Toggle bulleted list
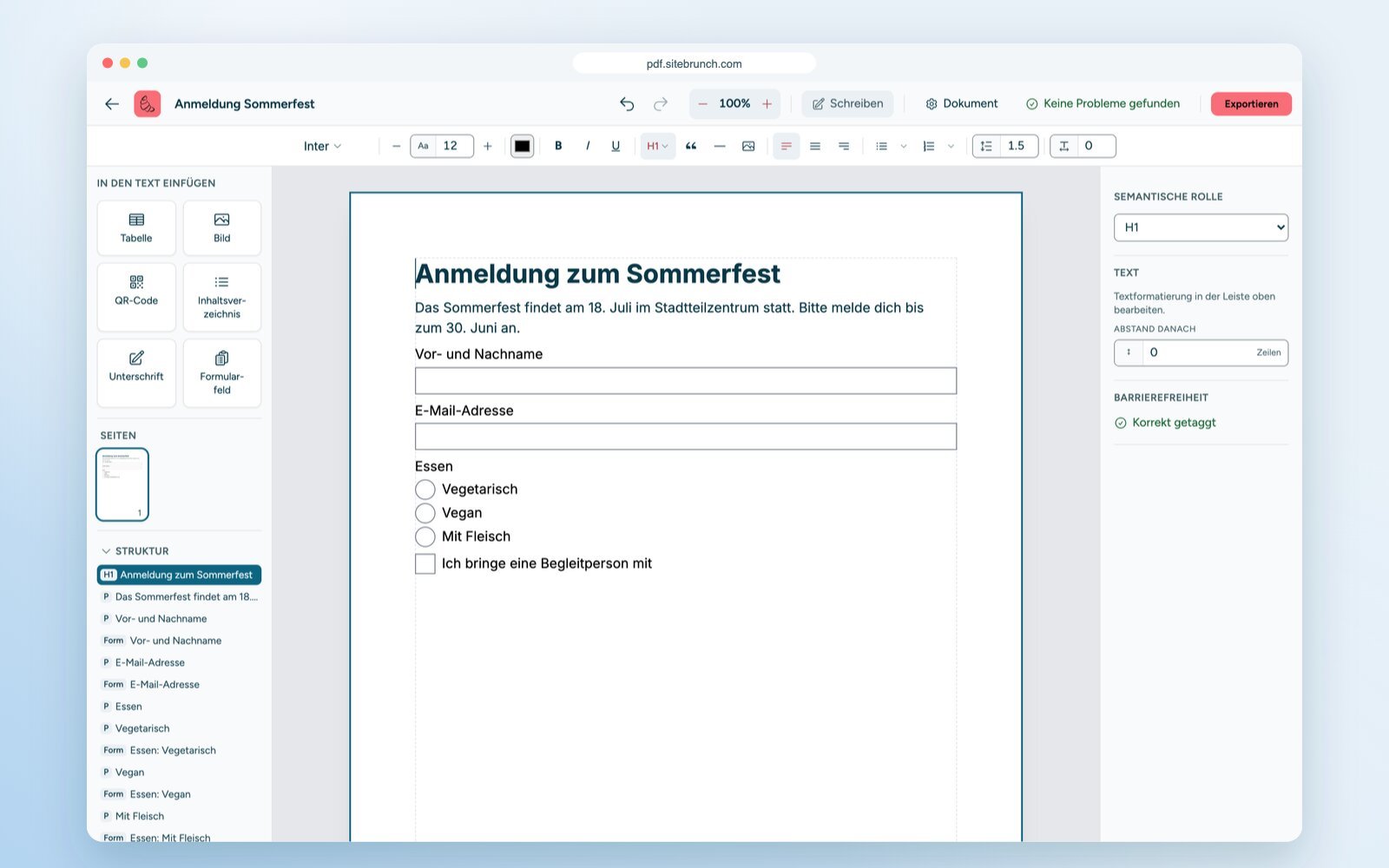The image size is (1389, 868). click(882, 146)
